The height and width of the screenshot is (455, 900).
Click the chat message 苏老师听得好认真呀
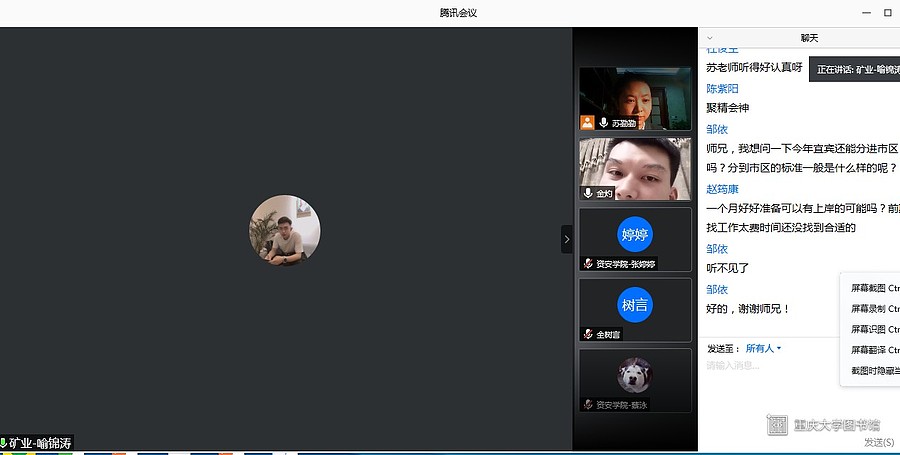(x=754, y=68)
